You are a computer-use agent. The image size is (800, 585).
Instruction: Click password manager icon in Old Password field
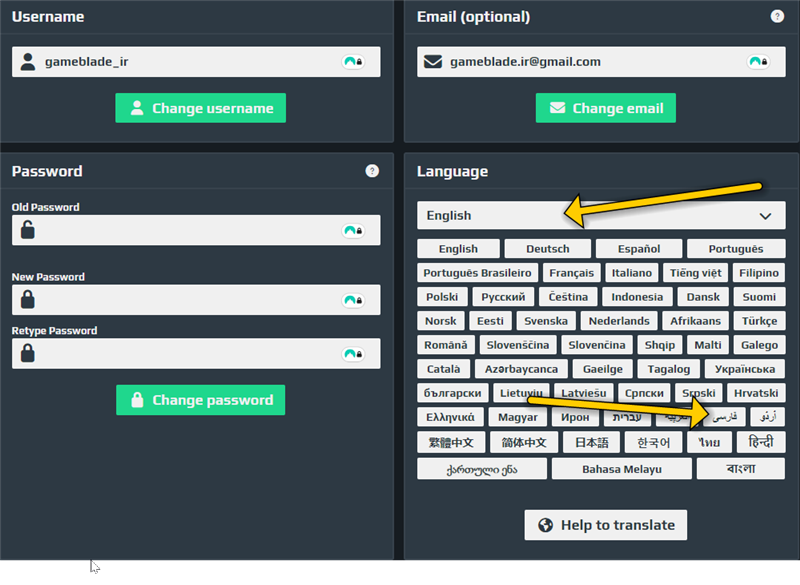coord(352,231)
